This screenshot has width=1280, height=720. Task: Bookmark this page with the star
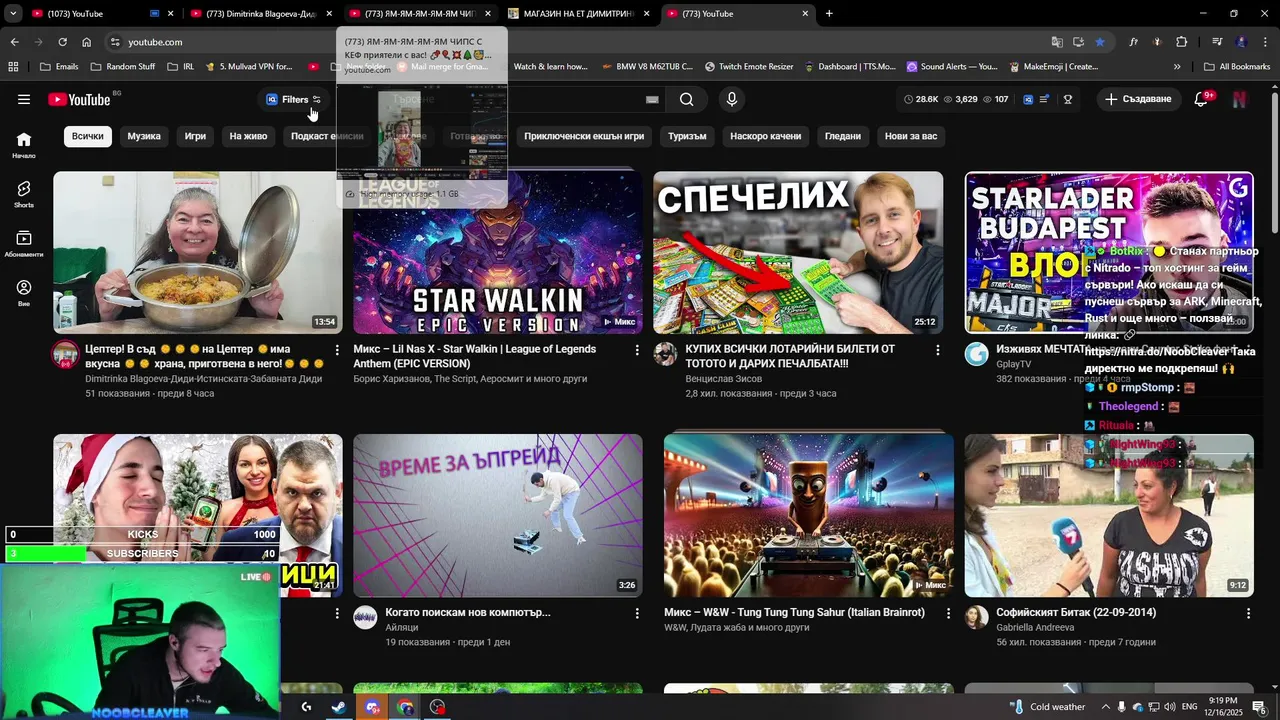coord(1100,42)
